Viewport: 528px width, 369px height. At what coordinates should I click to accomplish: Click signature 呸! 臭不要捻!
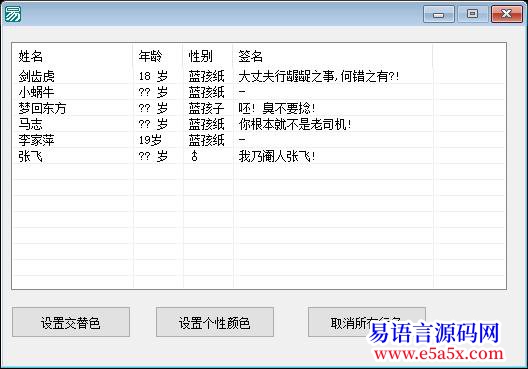click(277, 108)
